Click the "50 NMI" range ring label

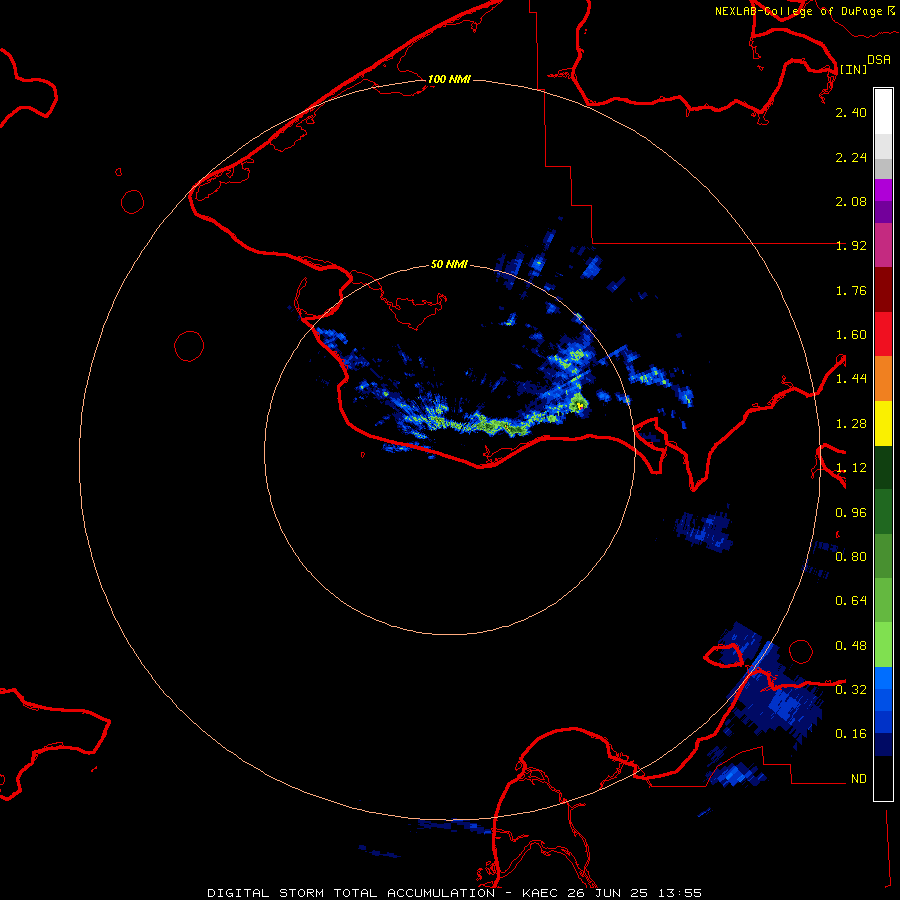(x=449, y=264)
